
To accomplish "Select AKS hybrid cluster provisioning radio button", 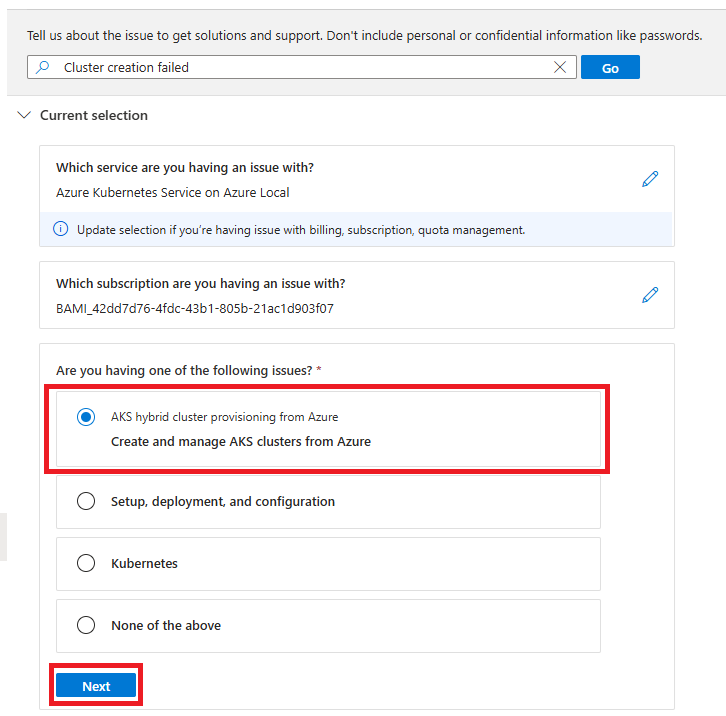I will (86, 418).
